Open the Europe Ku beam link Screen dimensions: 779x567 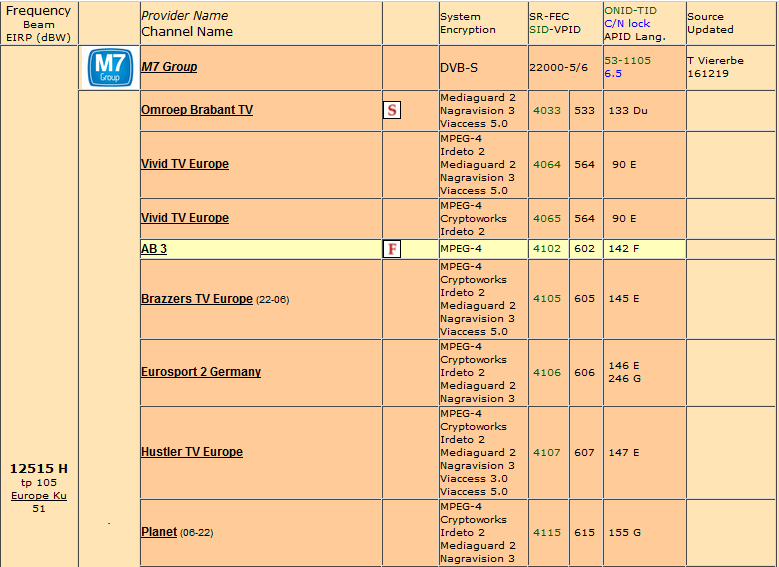[x=39, y=495]
